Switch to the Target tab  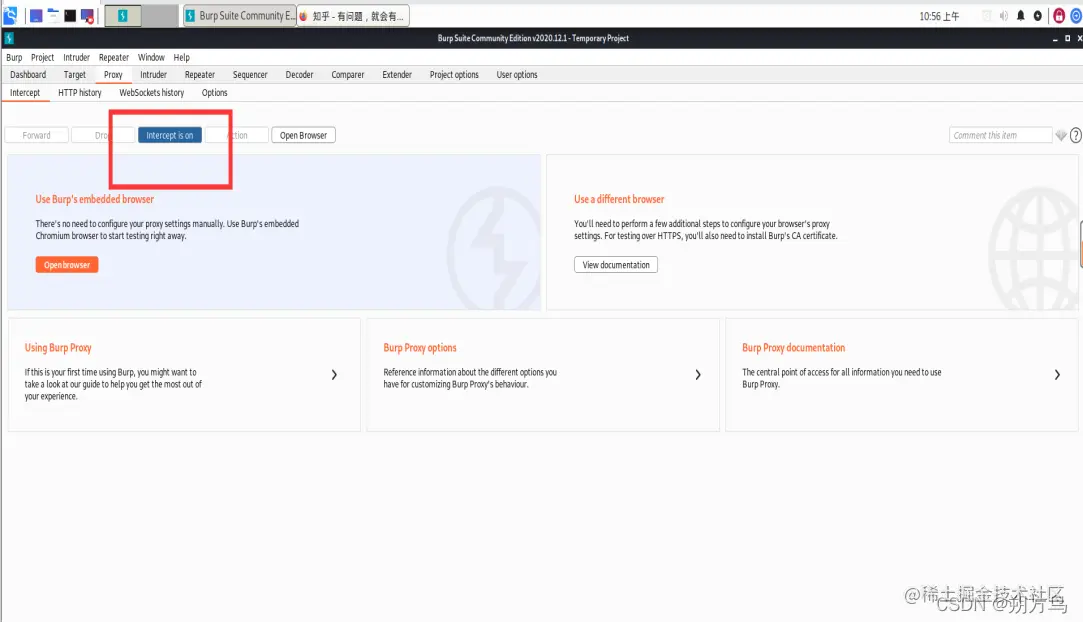click(x=75, y=75)
